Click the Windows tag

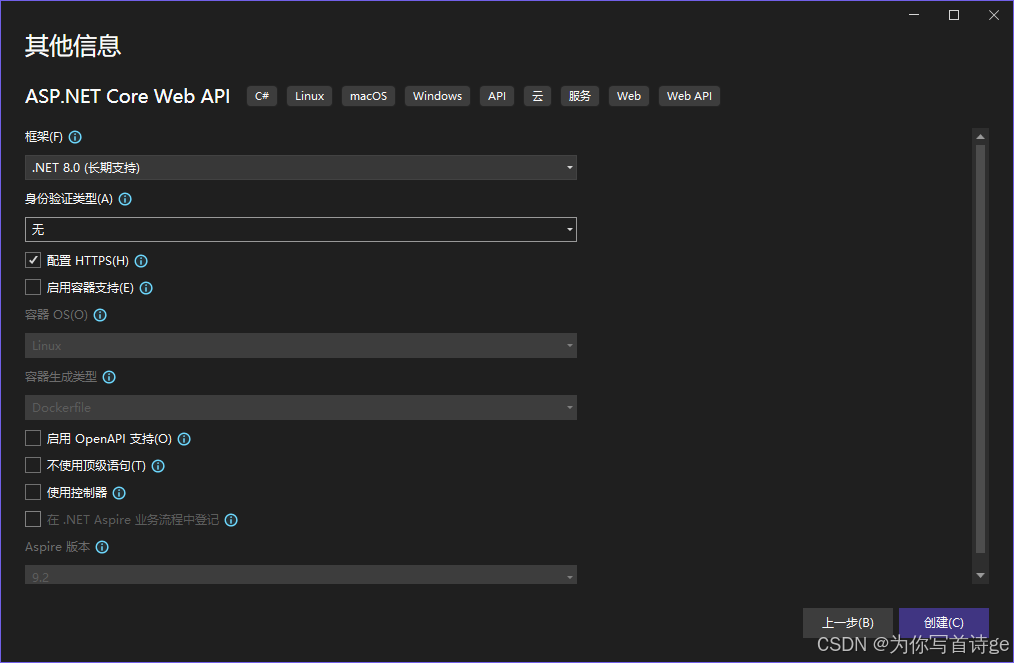click(x=437, y=96)
